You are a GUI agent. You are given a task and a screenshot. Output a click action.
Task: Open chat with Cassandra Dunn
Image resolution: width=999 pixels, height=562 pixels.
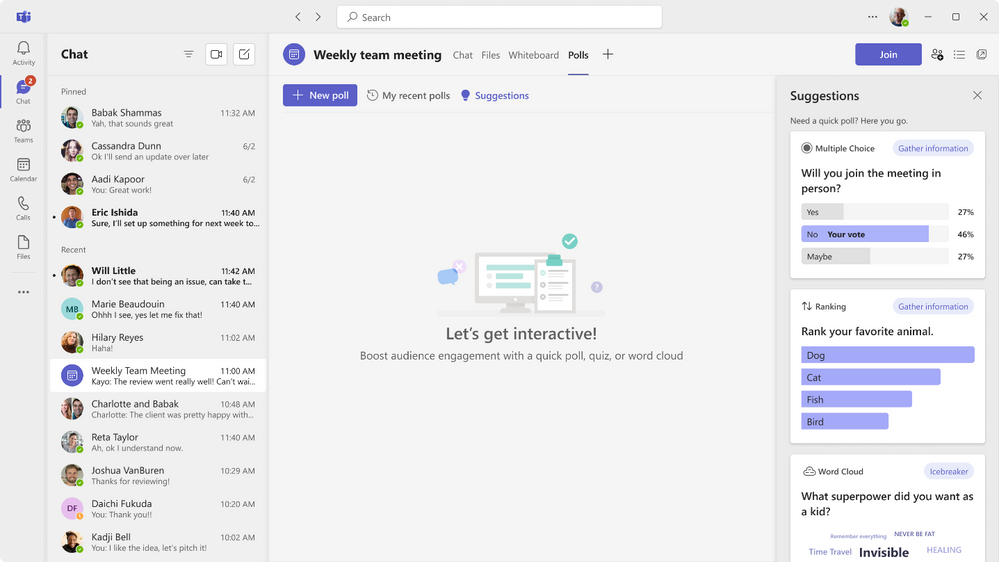tap(158, 151)
